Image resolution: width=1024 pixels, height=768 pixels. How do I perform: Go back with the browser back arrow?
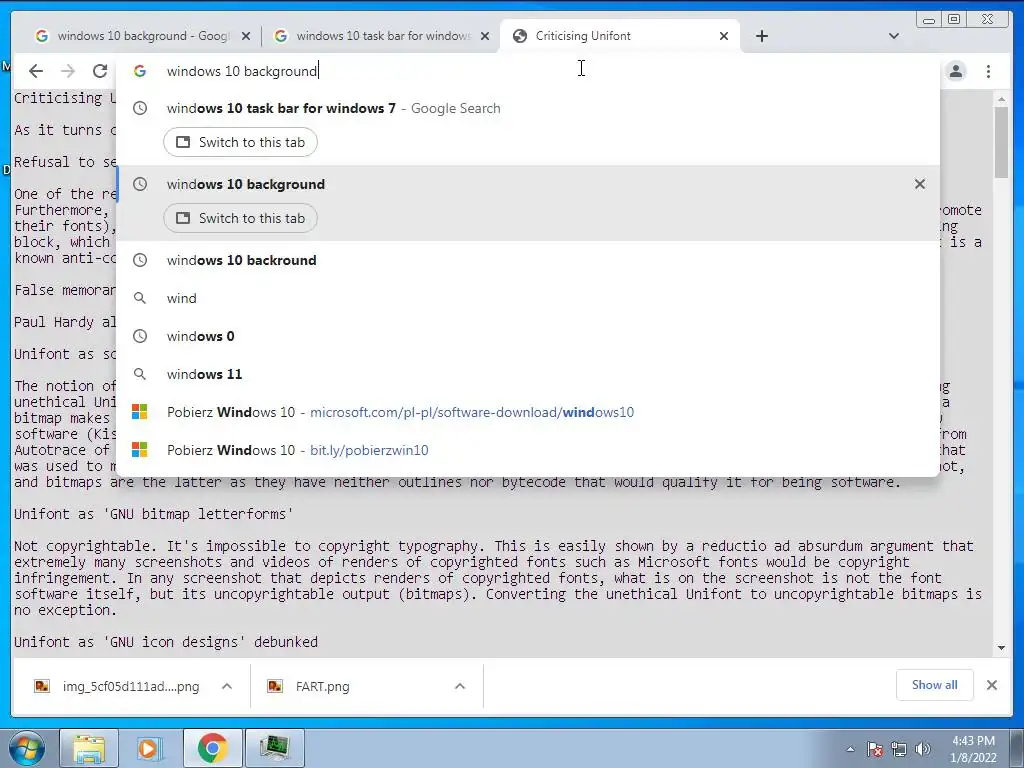[36, 71]
